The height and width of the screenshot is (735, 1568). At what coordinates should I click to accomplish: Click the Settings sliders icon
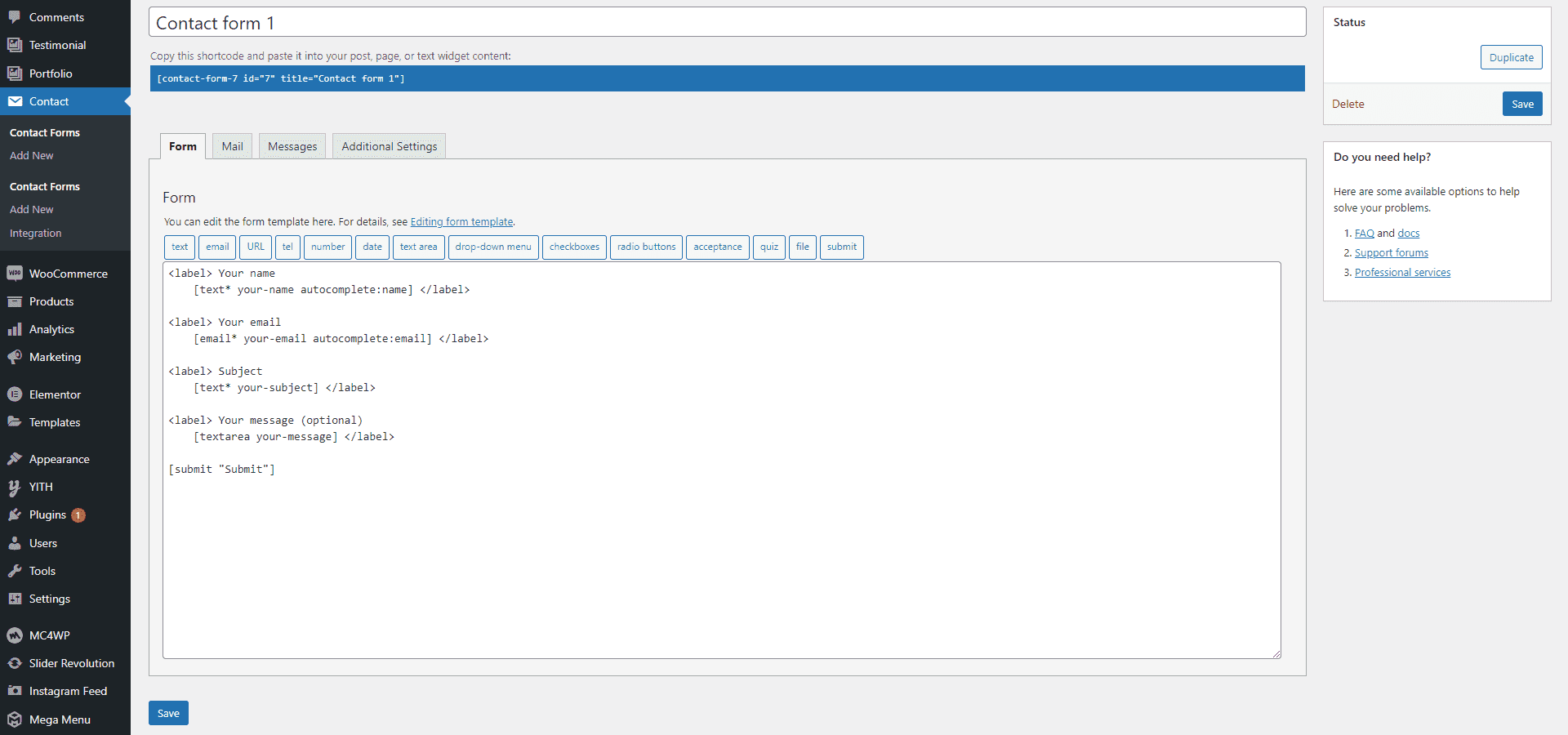point(15,599)
